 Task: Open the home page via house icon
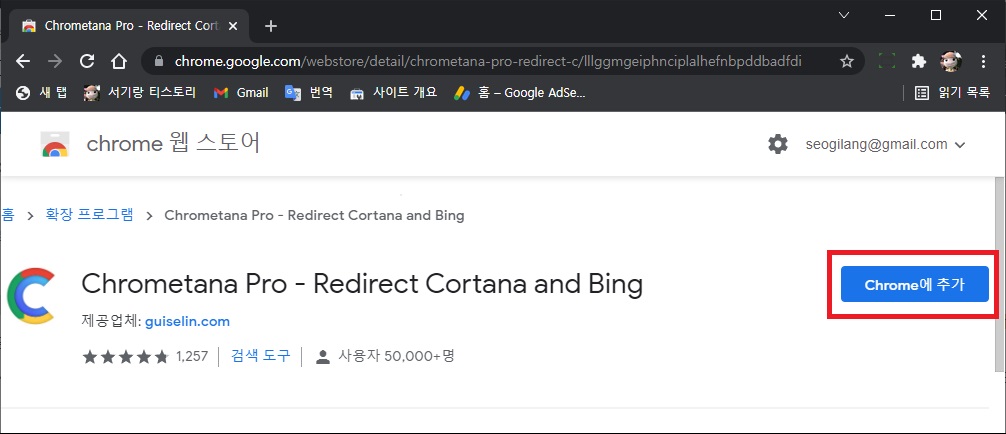point(118,62)
